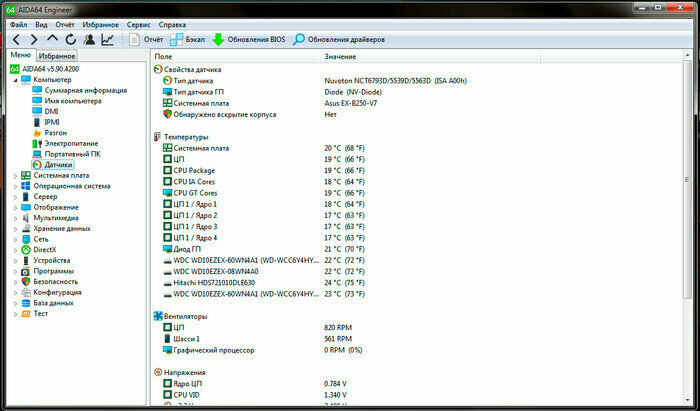Select the Графический процессор fan row

point(262,350)
